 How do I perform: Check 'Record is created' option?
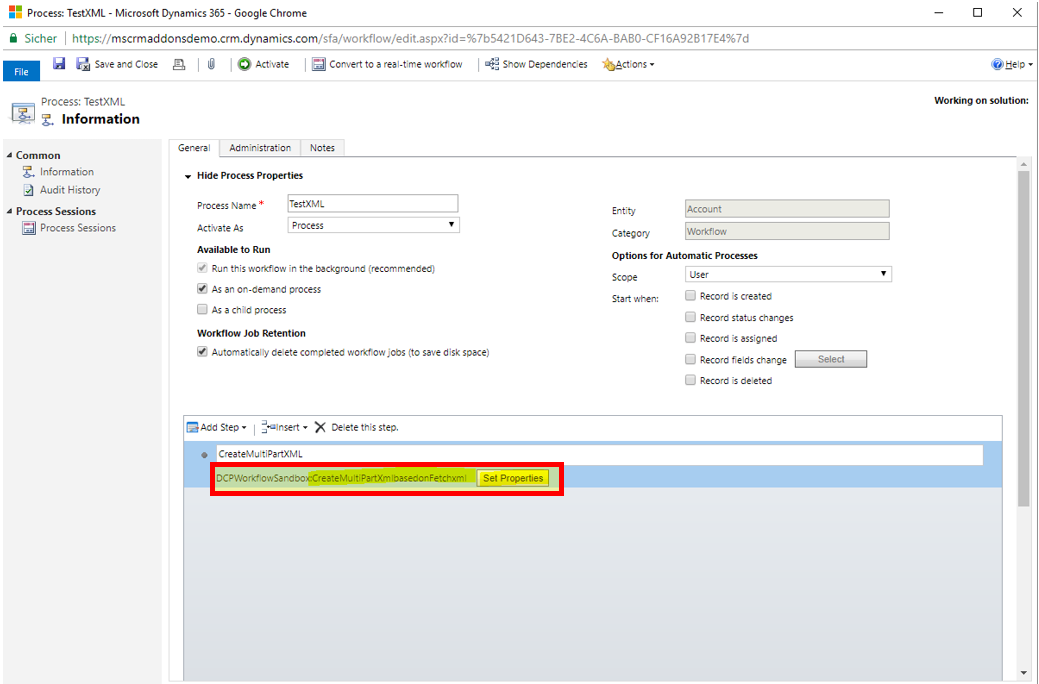tap(691, 296)
